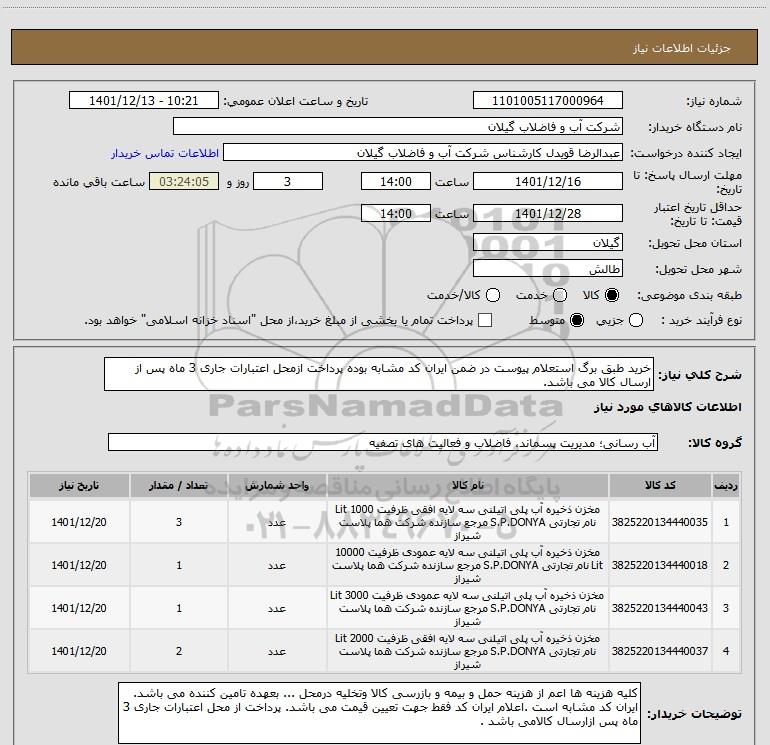The height and width of the screenshot is (745, 770).
Task: Click the delivery city field طالش
Action: [x=548, y=269]
